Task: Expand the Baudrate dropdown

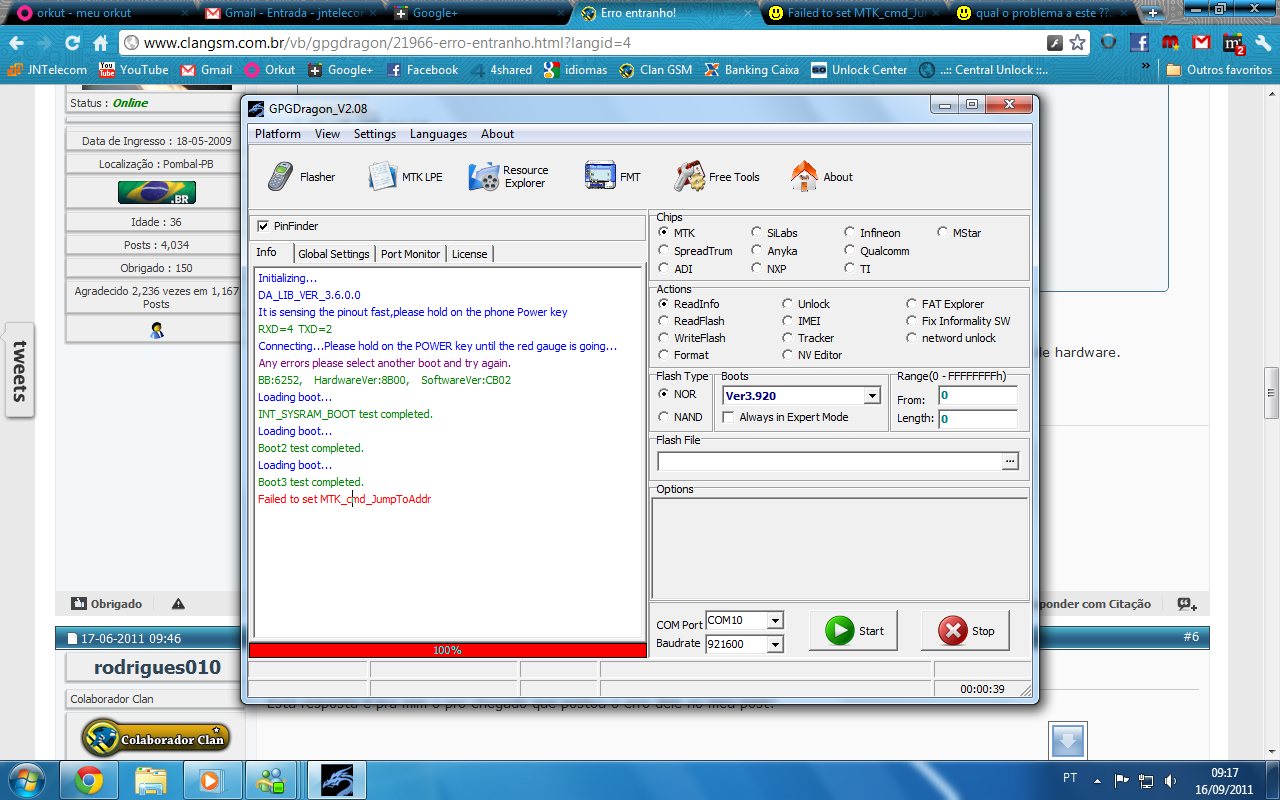Action: click(774, 645)
